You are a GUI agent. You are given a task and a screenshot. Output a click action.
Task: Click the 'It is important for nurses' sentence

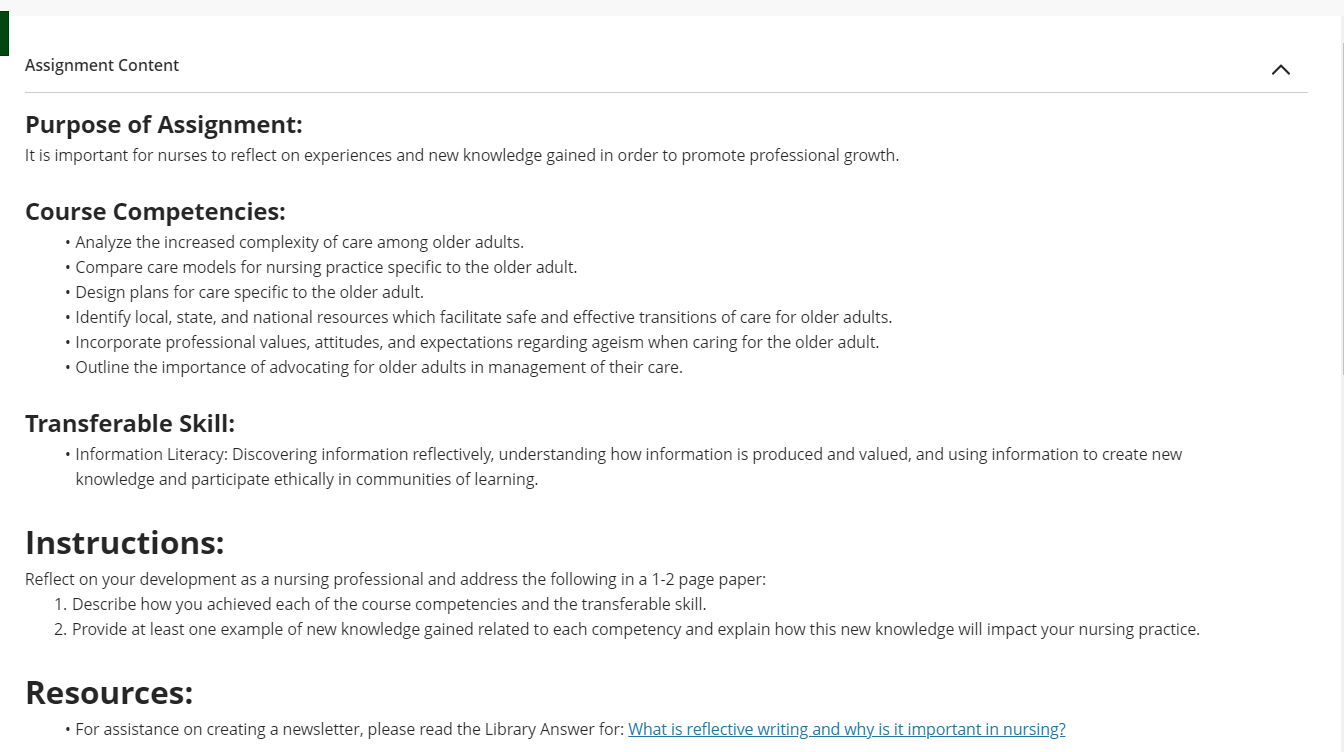pyautogui.click(x=462, y=155)
